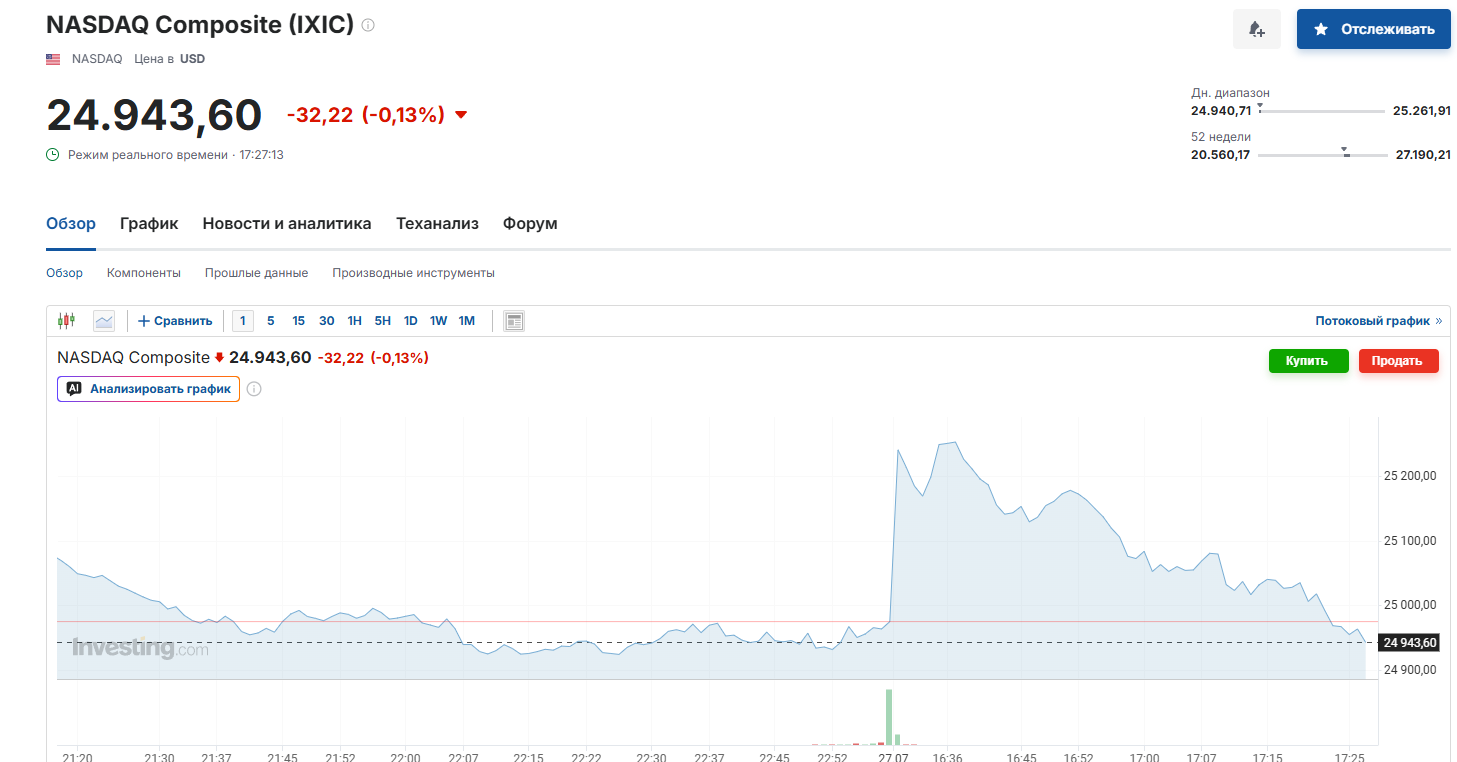Select the 1 minute timeframe
Image resolution: width=1457 pixels, height=762 pixels.
point(242,321)
